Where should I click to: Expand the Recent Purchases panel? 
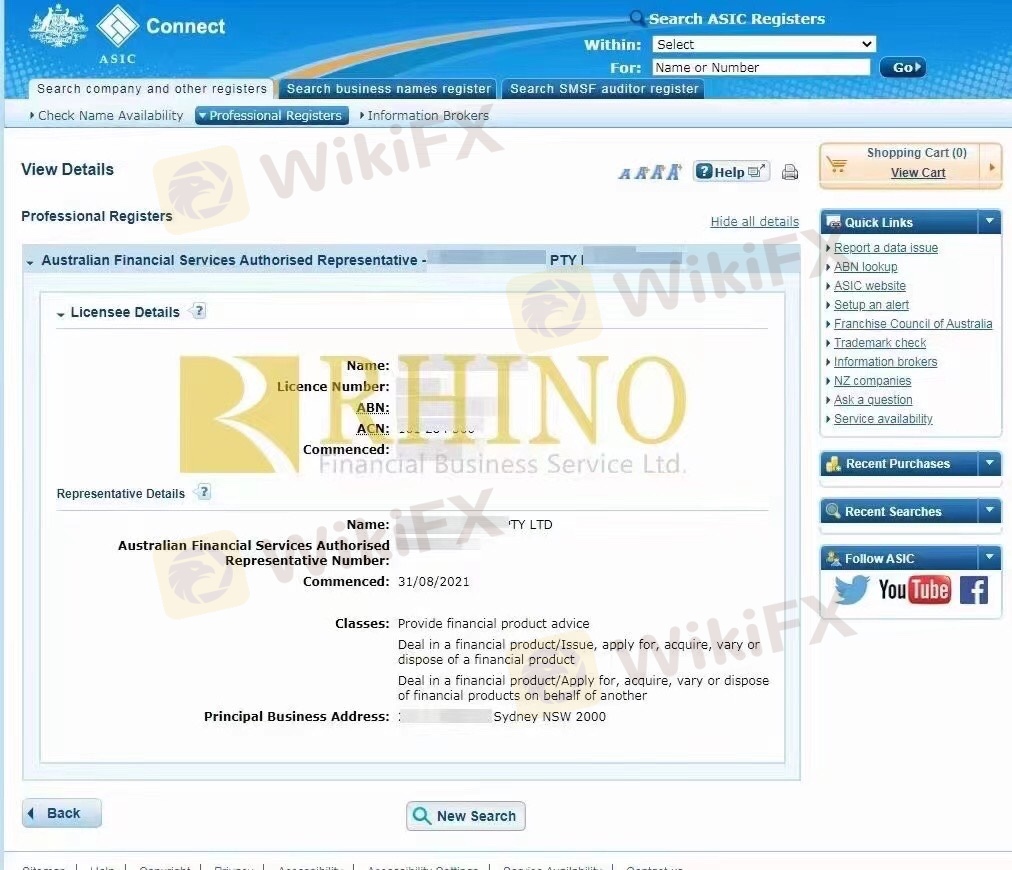click(x=989, y=463)
